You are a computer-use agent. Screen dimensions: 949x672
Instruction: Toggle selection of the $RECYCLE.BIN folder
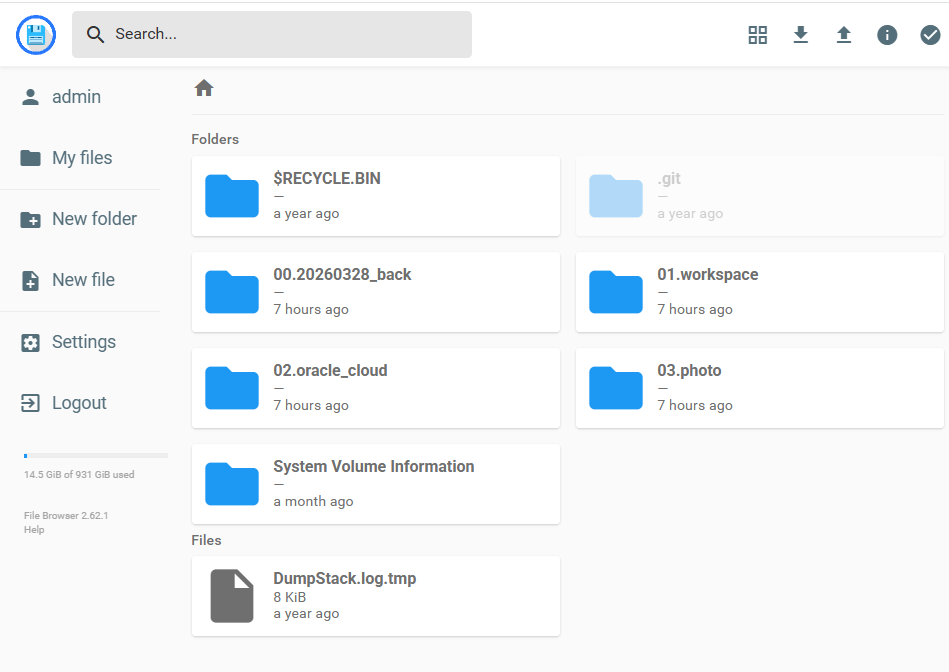coord(375,196)
